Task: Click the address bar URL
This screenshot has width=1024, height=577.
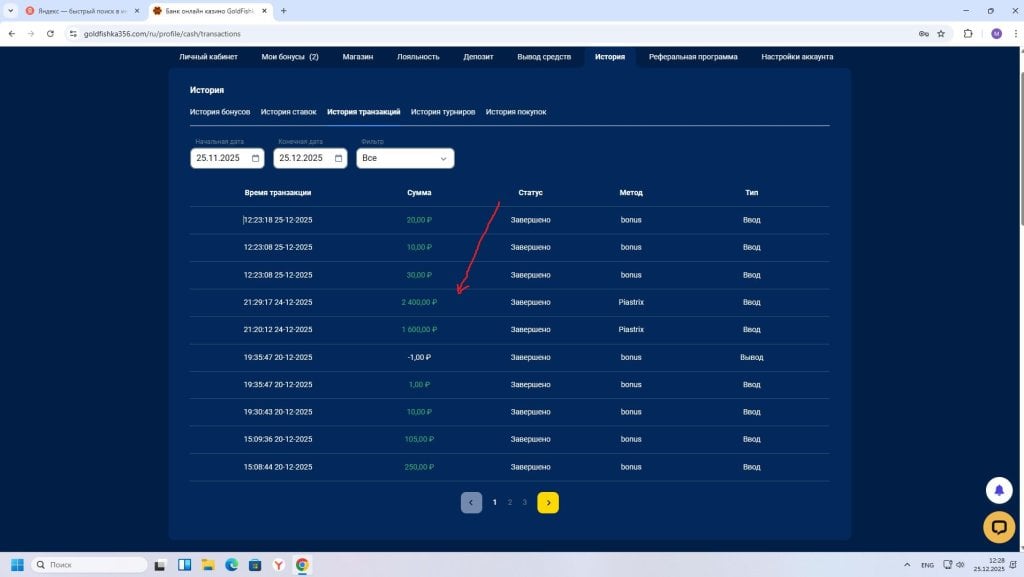Action: click(x=162, y=33)
